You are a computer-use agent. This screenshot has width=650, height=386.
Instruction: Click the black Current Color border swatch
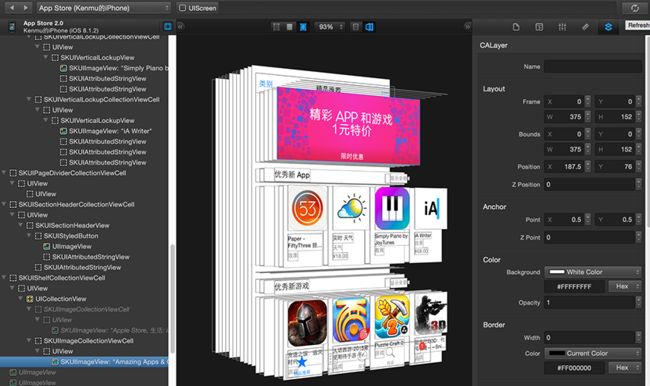557,353
